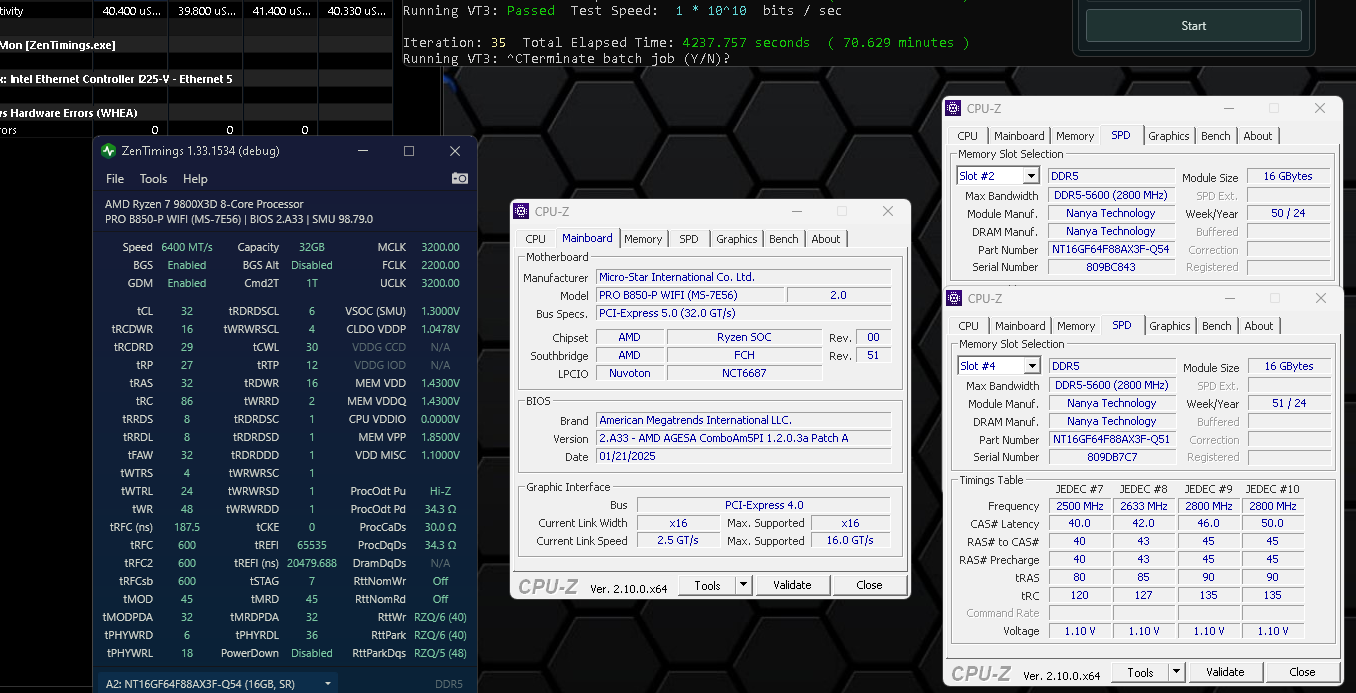Image resolution: width=1356 pixels, height=693 pixels.
Task: Click the "6400 MT/s" Speed value in ZenTimings
Action: 186,247
